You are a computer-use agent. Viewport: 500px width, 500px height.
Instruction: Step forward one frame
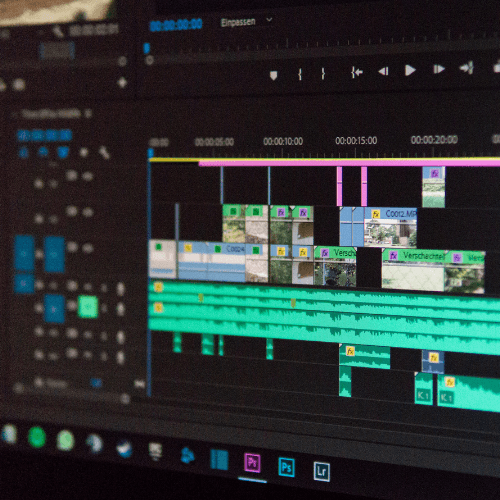(439, 69)
